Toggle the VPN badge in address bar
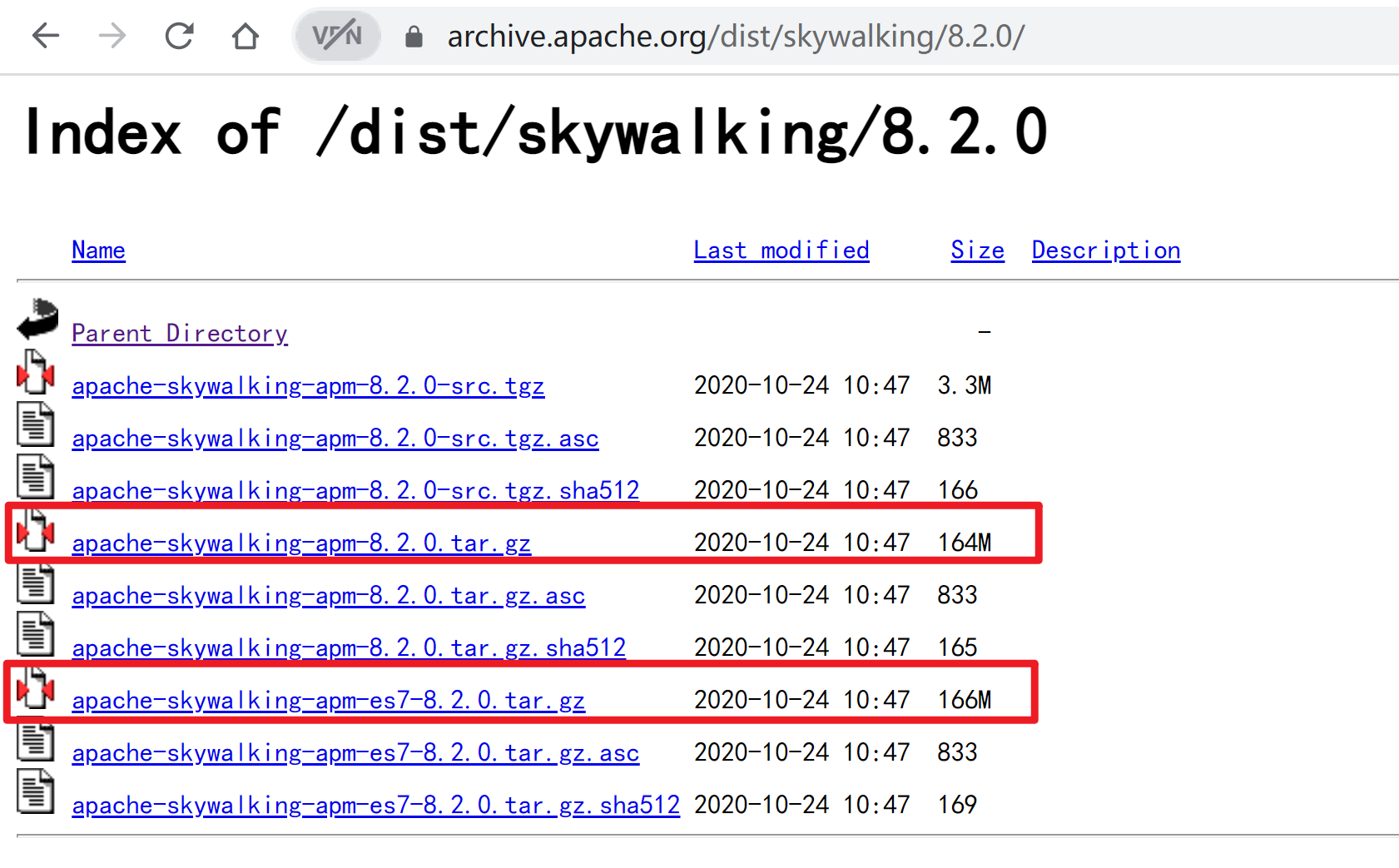Screen dimensions: 1399x868 [x=337, y=36]
